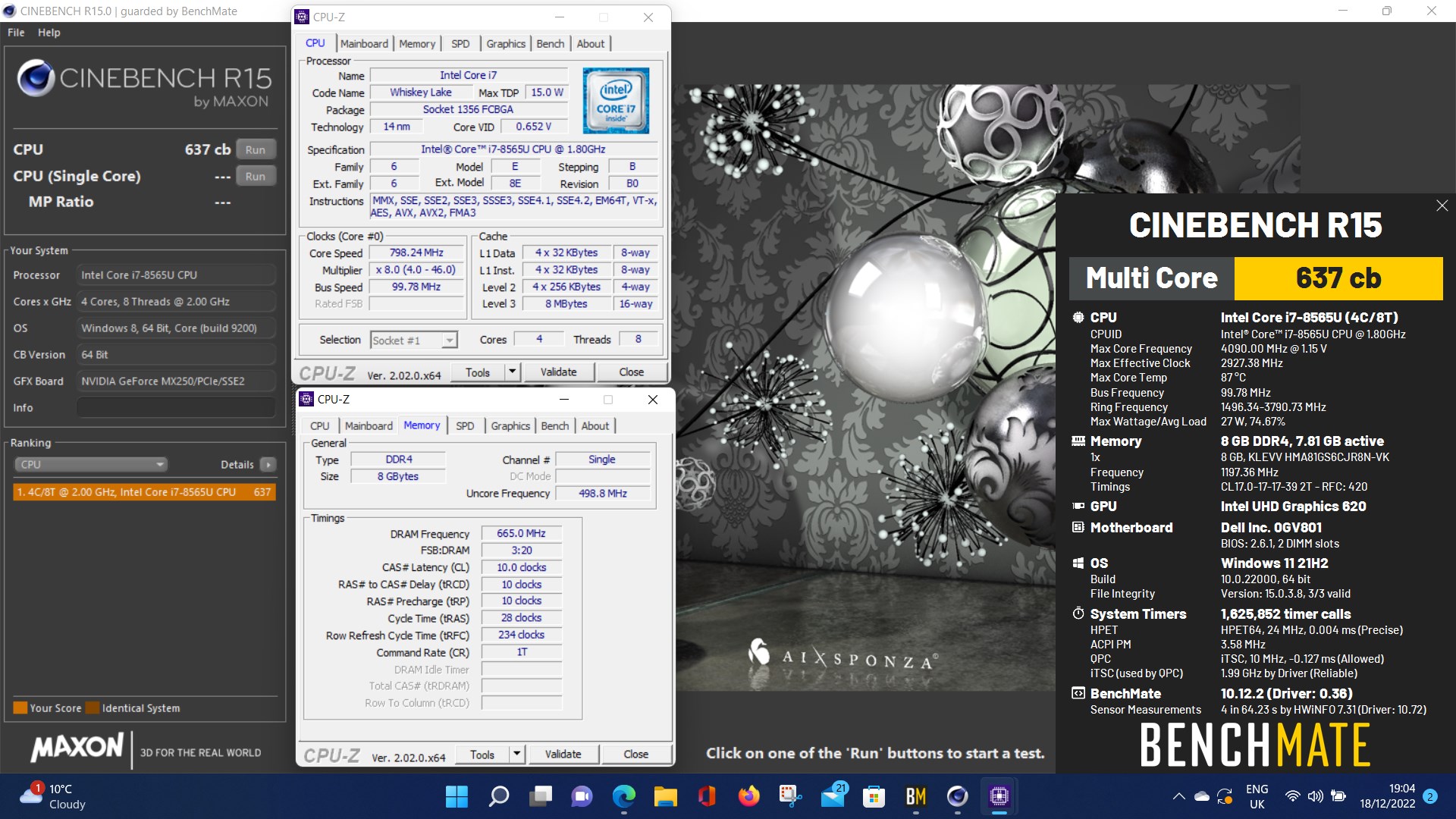Click the Specification field in CPU-Z
The image size is (1456, 819).
pyautogui.click(x=513, y=149)
